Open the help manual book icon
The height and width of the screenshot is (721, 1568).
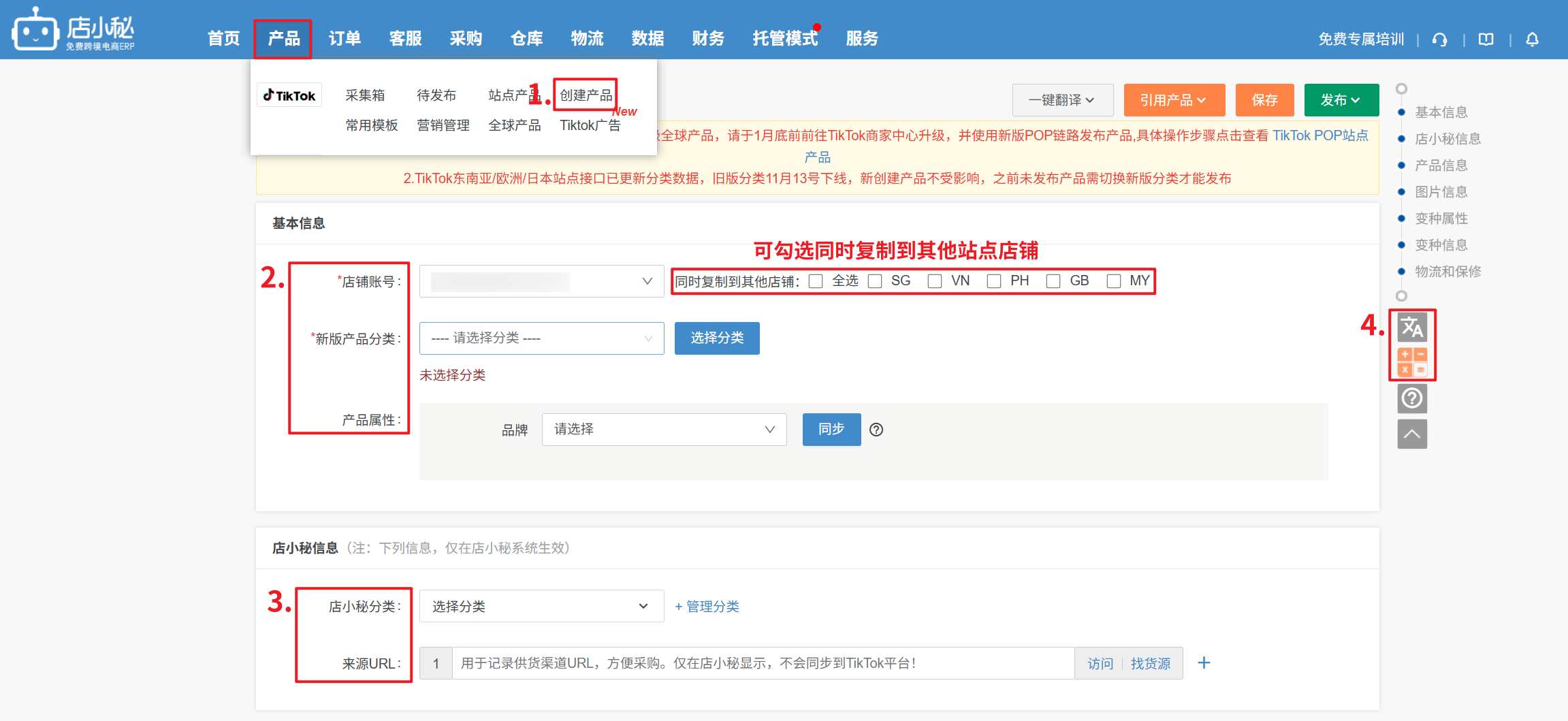(x=1486, y=39)
